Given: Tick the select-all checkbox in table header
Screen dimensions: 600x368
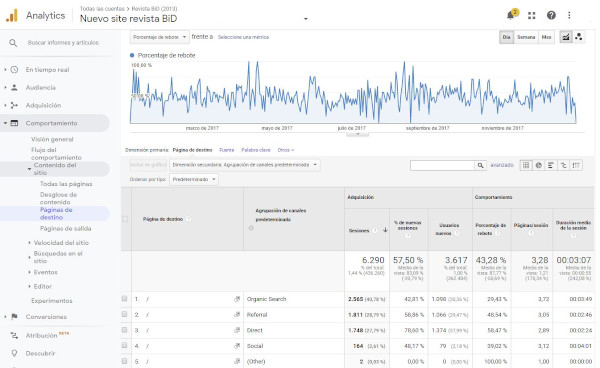Looking at the screenshot, I should [x=125, y=219].
